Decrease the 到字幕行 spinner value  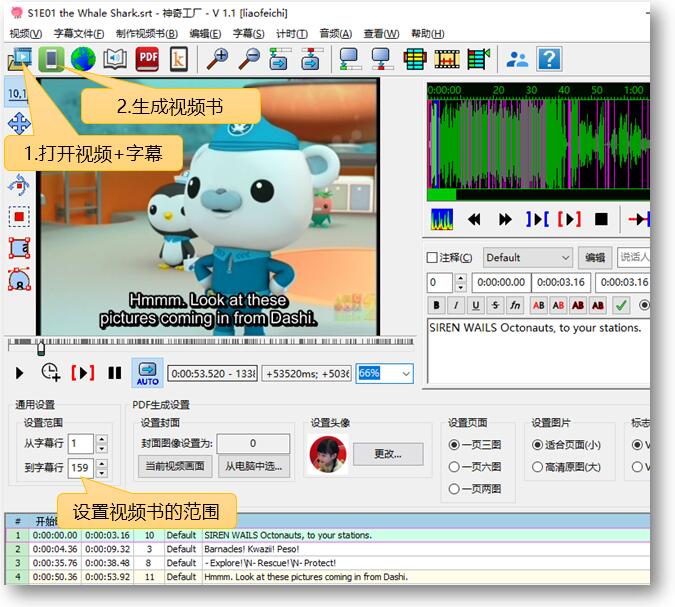click(x=102, y=473)
